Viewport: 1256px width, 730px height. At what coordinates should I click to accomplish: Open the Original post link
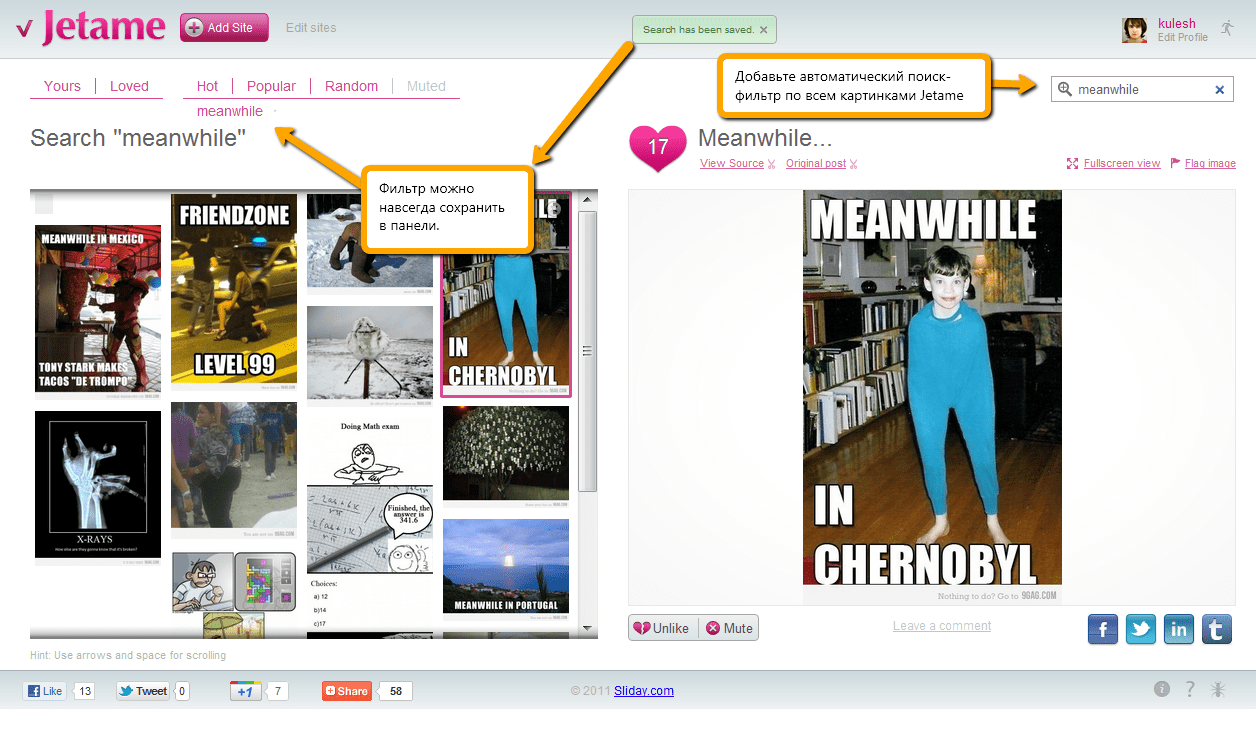pos(816,163)
